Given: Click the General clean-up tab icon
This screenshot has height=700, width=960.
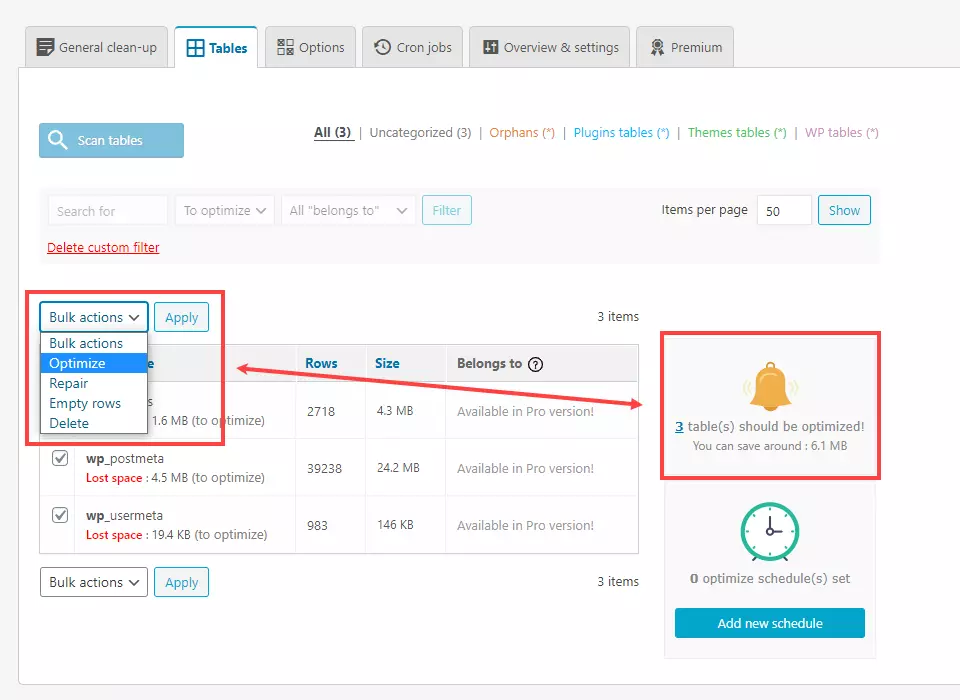Looking at the screenshot, I should coord(45,47).
